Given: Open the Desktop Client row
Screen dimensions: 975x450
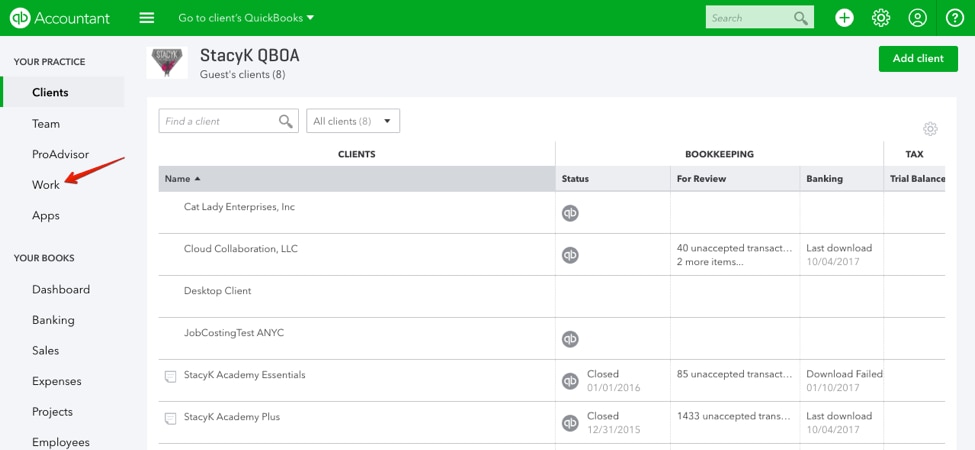Looking at the screenshot, I should pos(218,290).
